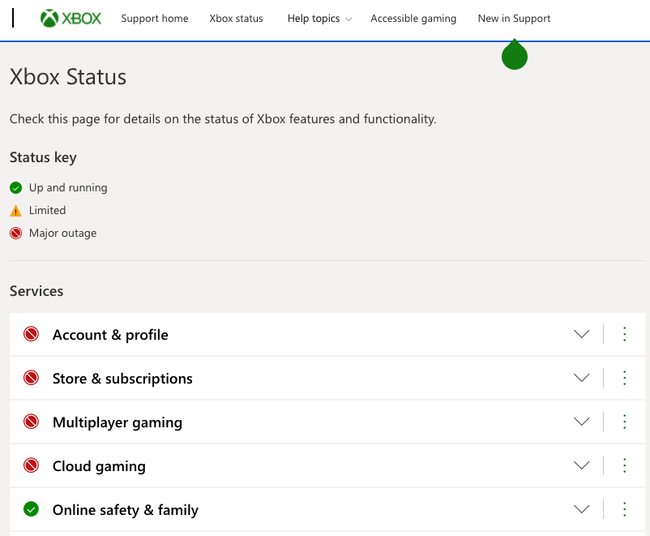Image resolution: width=650 pixels, height=536 pixels.
Task: Click the Xbox logo
Action: pos(70,18)
